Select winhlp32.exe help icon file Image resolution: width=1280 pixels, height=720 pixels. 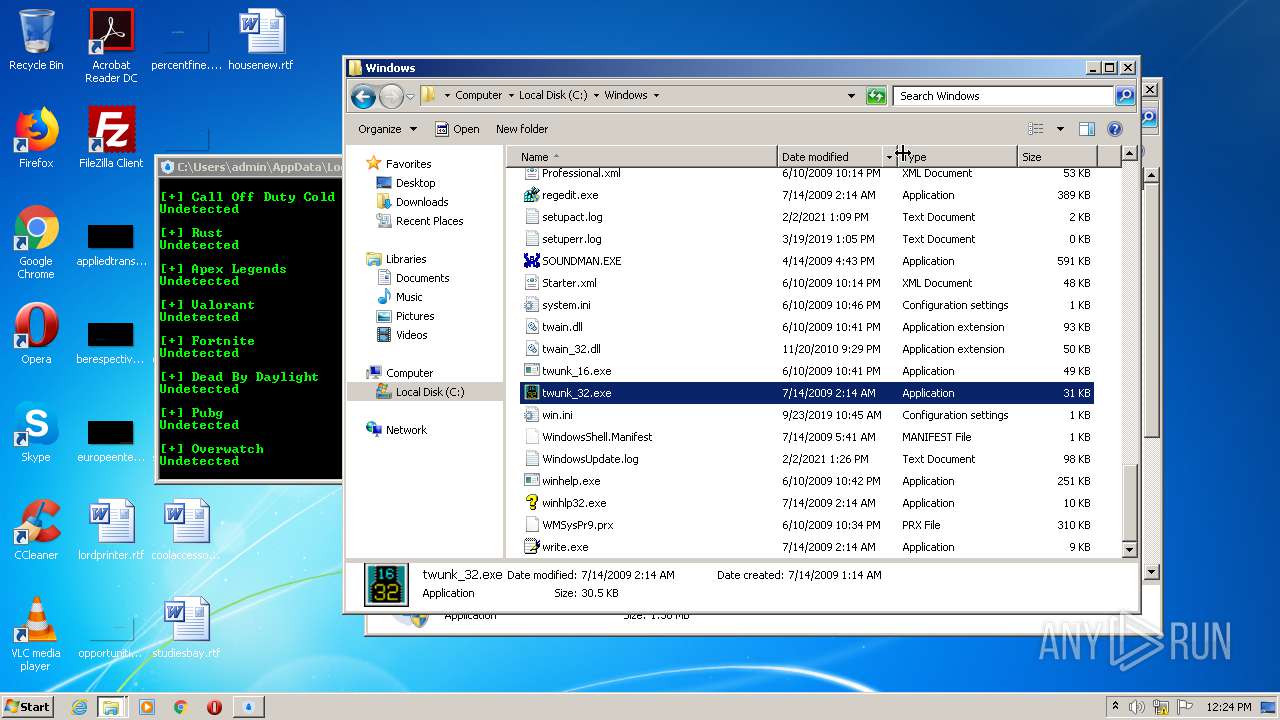pos(532,503)
